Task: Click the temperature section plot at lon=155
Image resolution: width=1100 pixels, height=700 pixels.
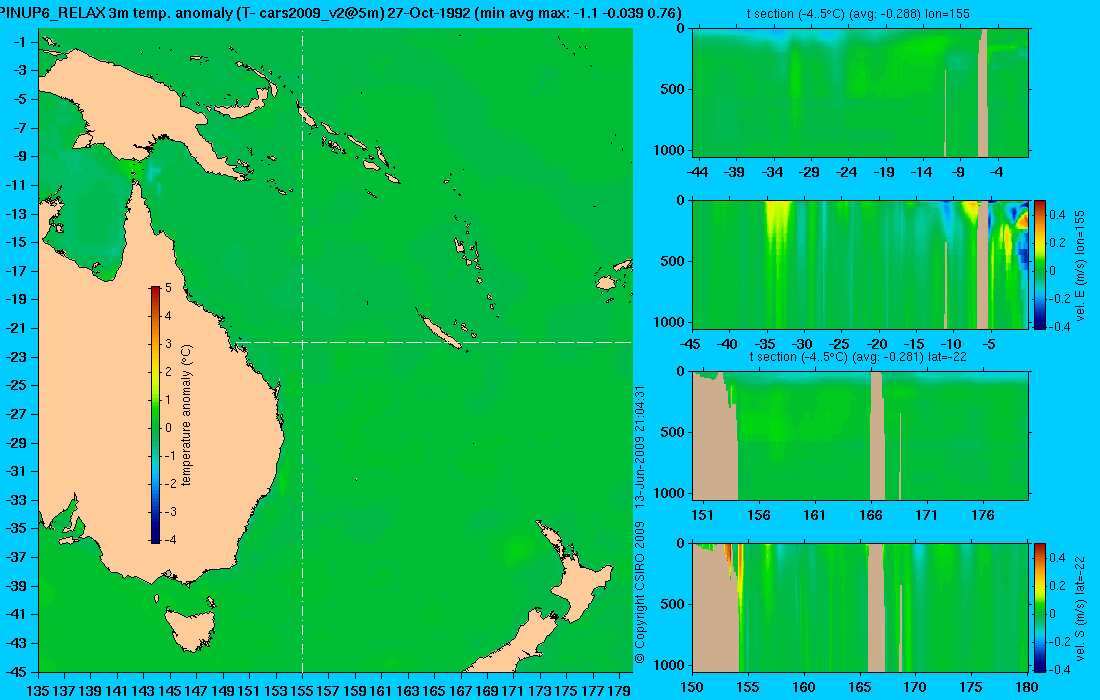Action: [861, 92]
